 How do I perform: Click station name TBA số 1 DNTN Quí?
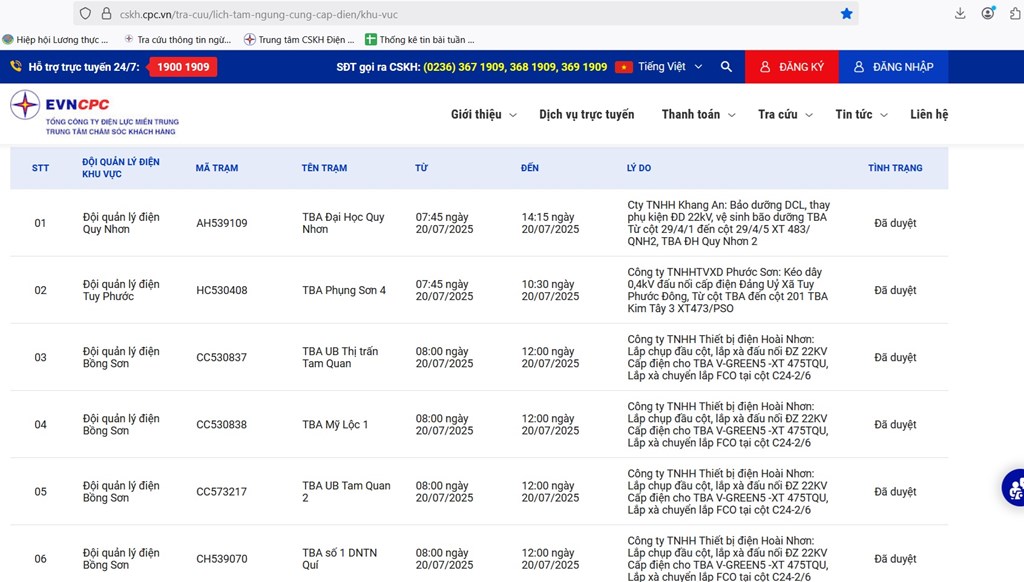tap(340, 559)
